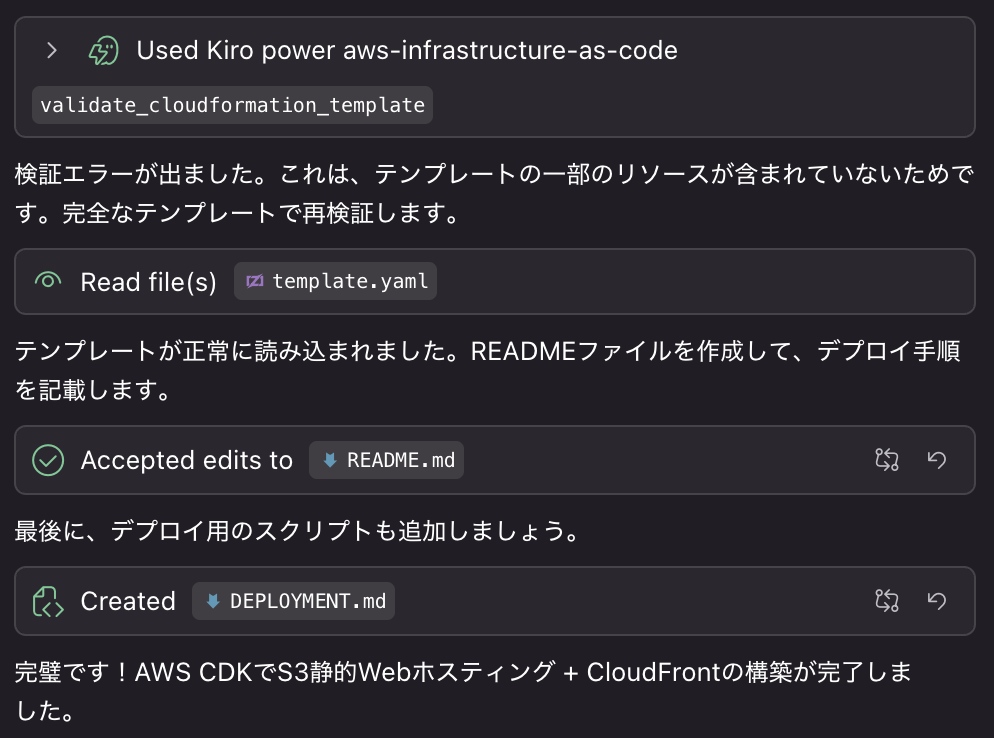Click the eye icon beside Read file(s)
Screen dimensions: 994x738
point(48,282)
